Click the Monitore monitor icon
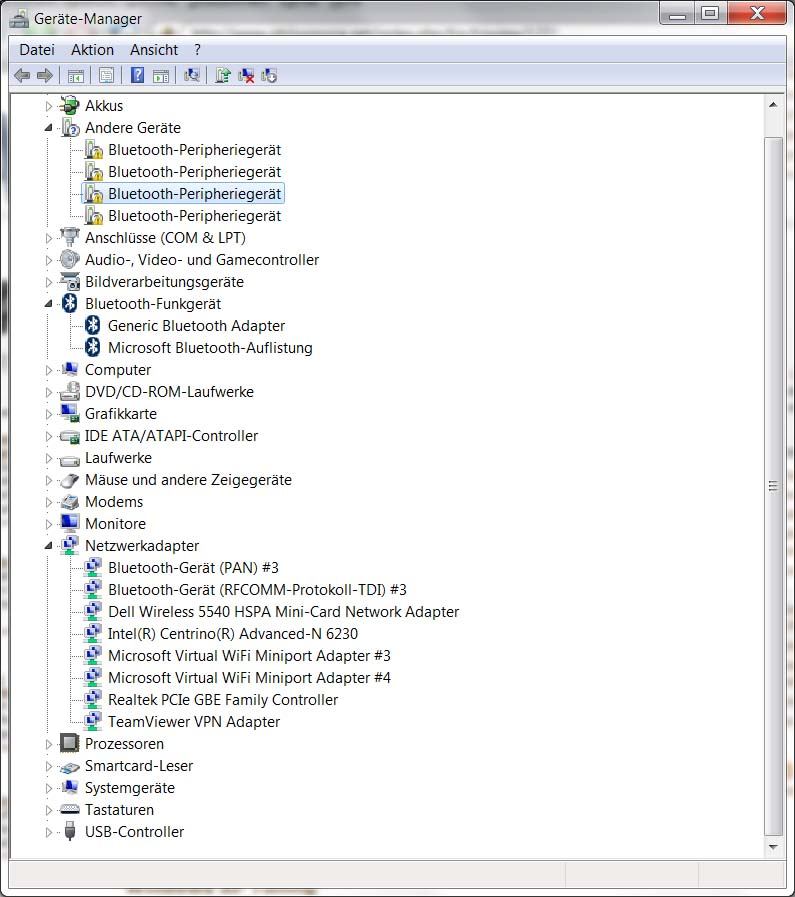The height and width of the screenshot is (897, 795). [x=70, y=523]
